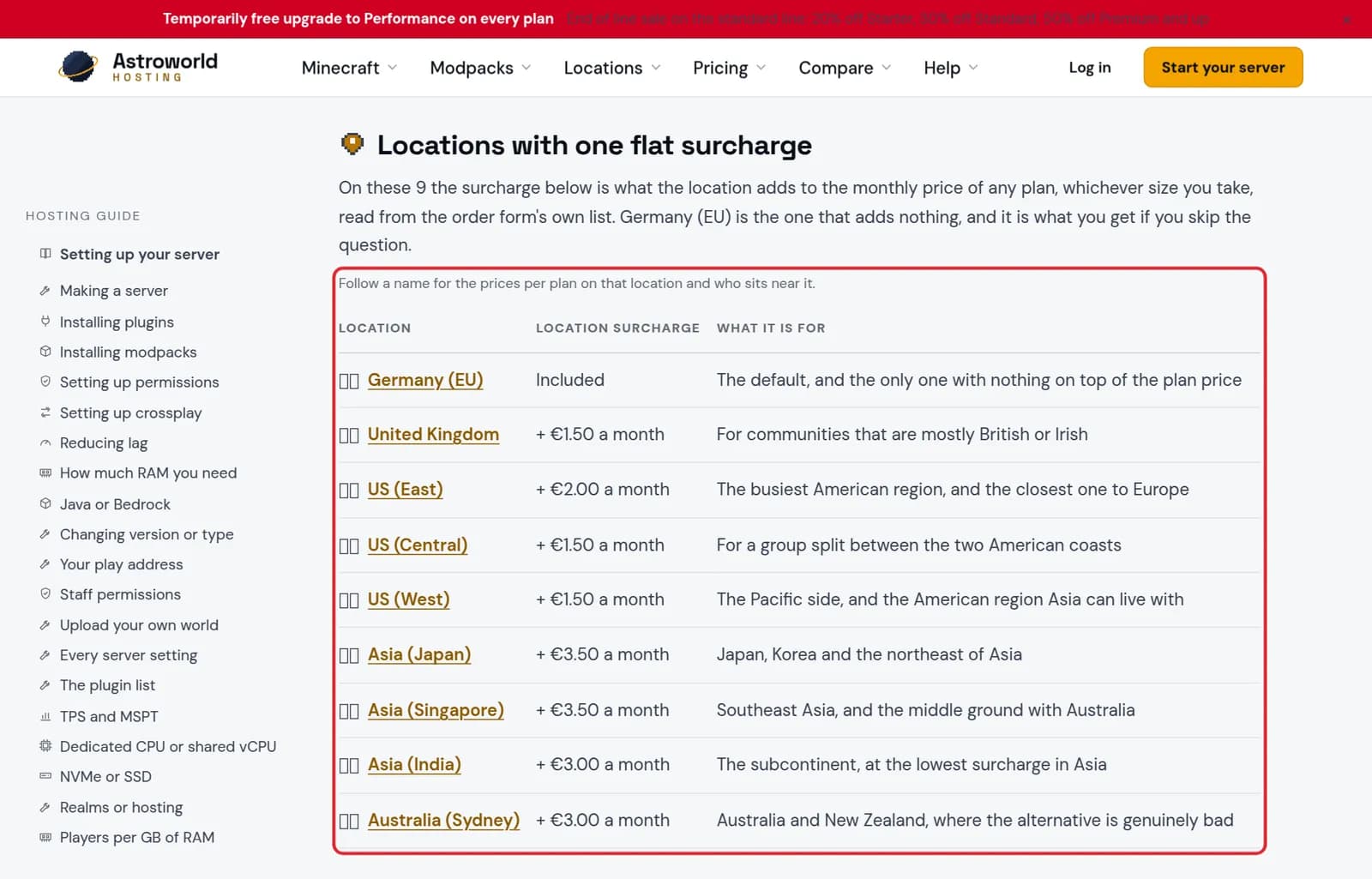
Task: Click the Log in link
Action: [x=1090, y=68]
